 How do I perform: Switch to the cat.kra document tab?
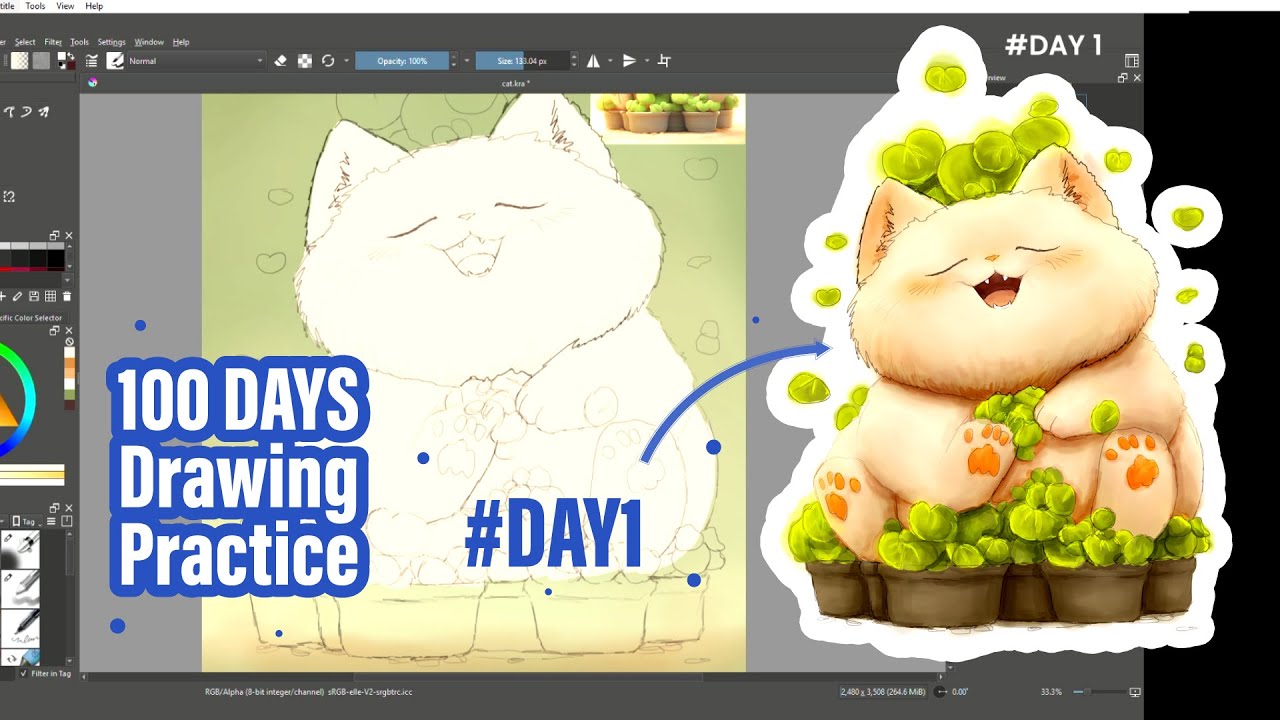coord(516,83)
